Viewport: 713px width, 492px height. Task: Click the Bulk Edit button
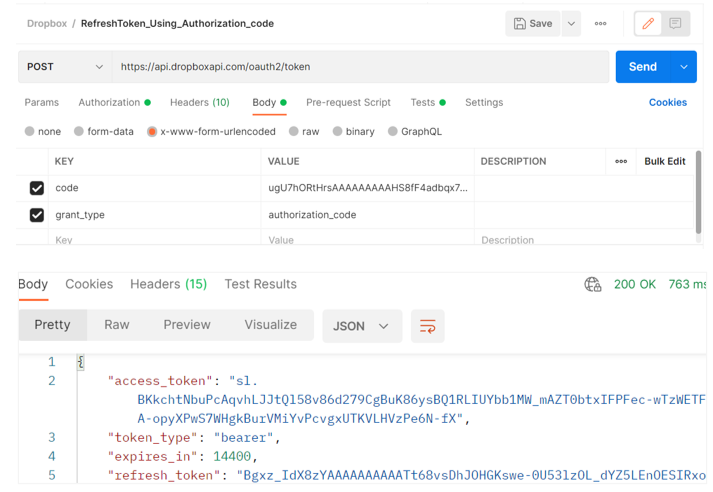click(x=664, y=161)
